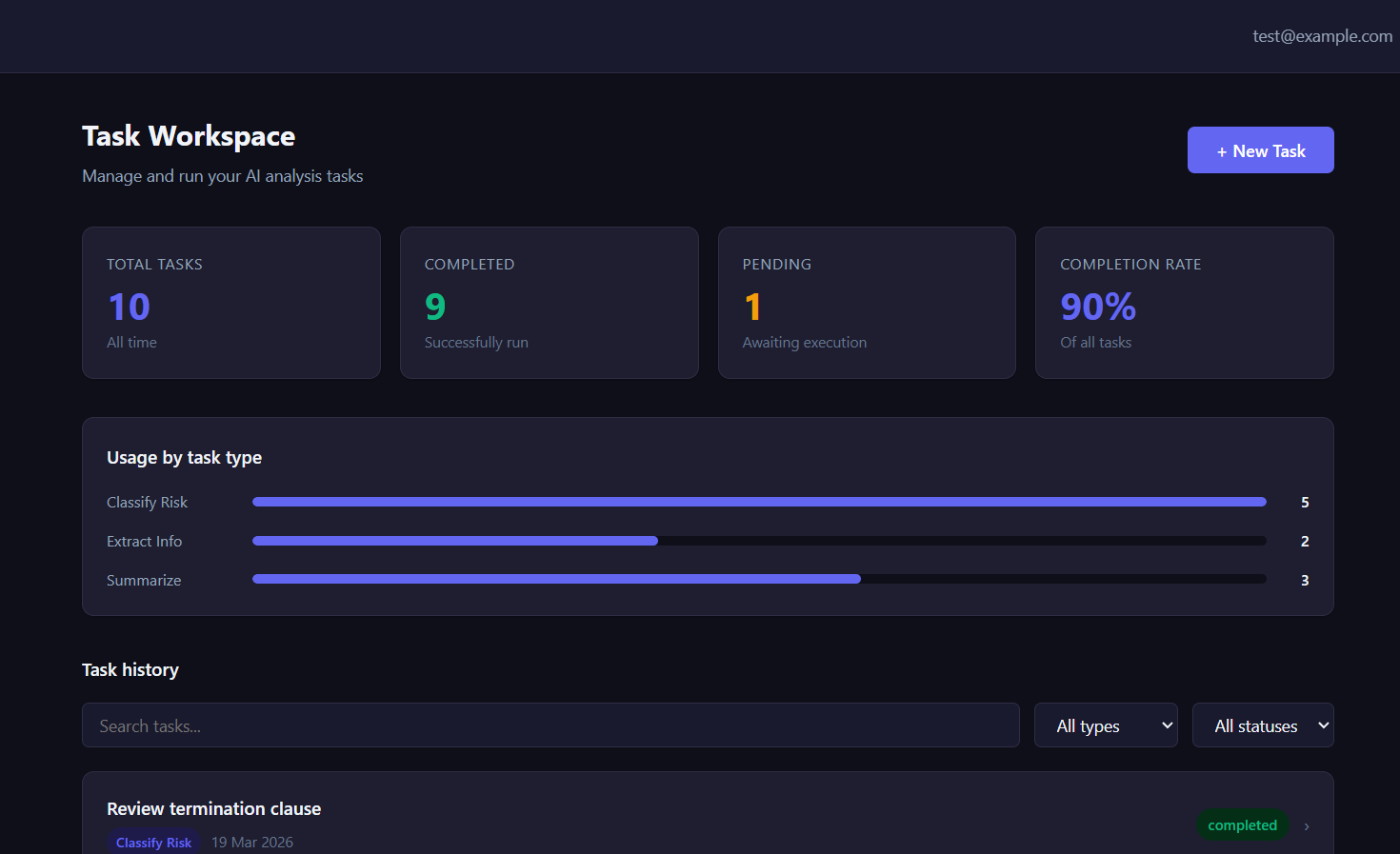The width and height of the screenshot is (1400, 854).
Task: Click the Summarize usage progress bar
Action: click(x=759, y=579)
